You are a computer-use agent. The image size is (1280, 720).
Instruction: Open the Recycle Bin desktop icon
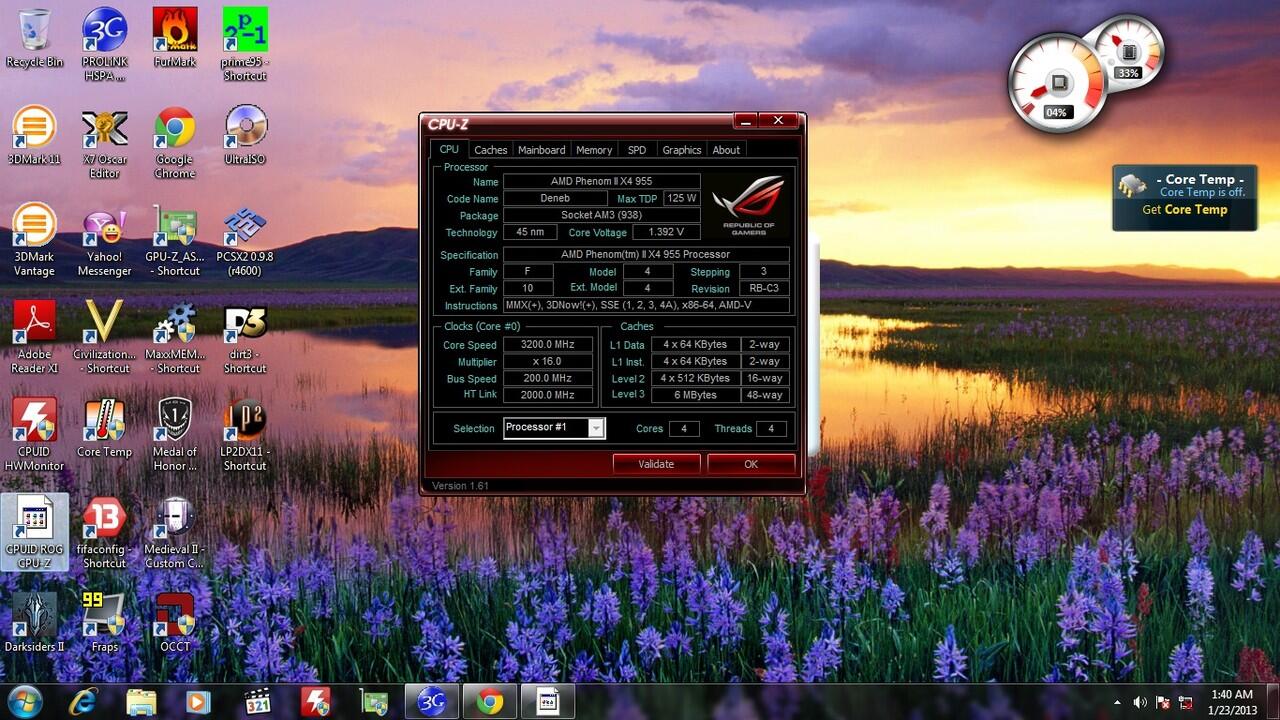(x=34, y=38)
